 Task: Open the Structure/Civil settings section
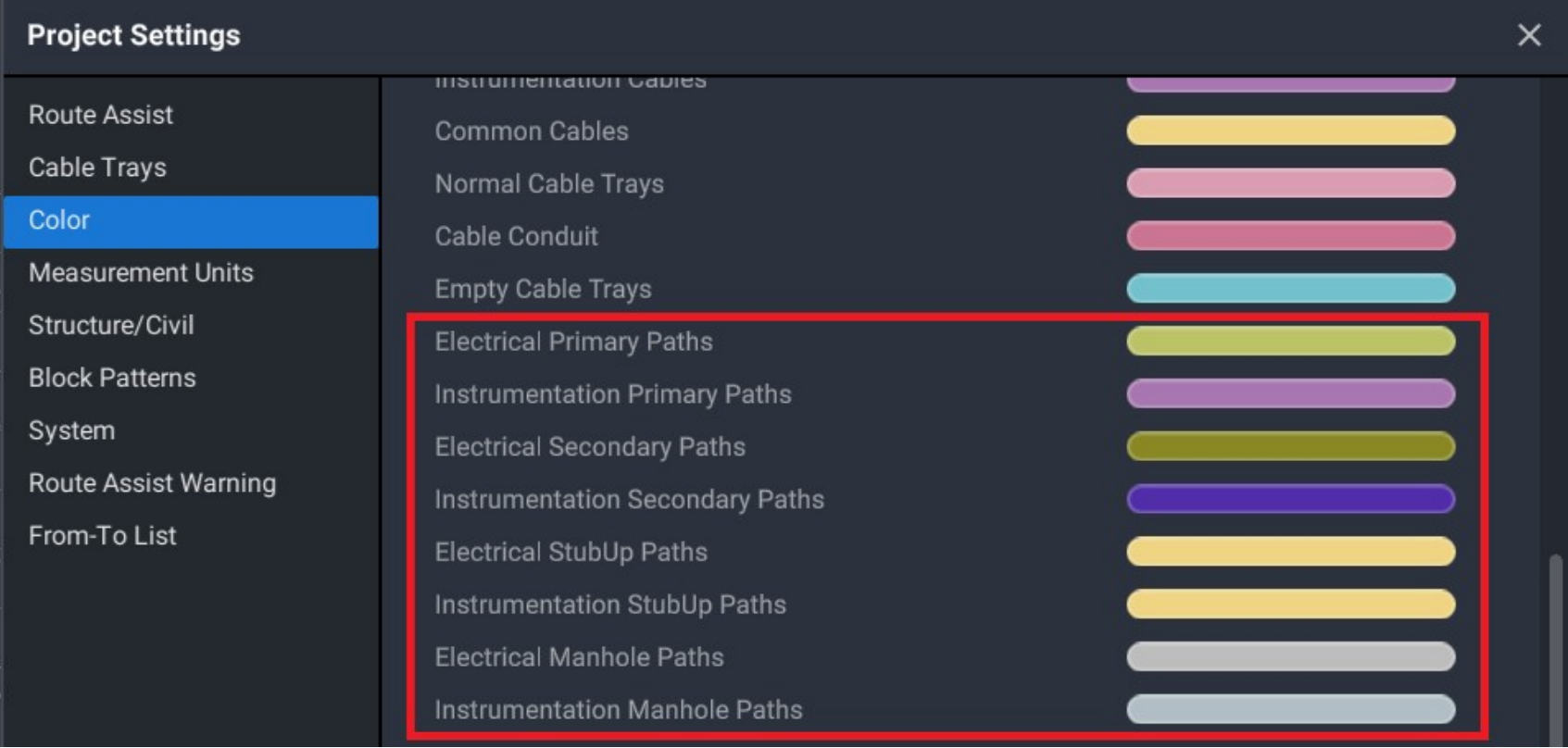tap(111, 326)
